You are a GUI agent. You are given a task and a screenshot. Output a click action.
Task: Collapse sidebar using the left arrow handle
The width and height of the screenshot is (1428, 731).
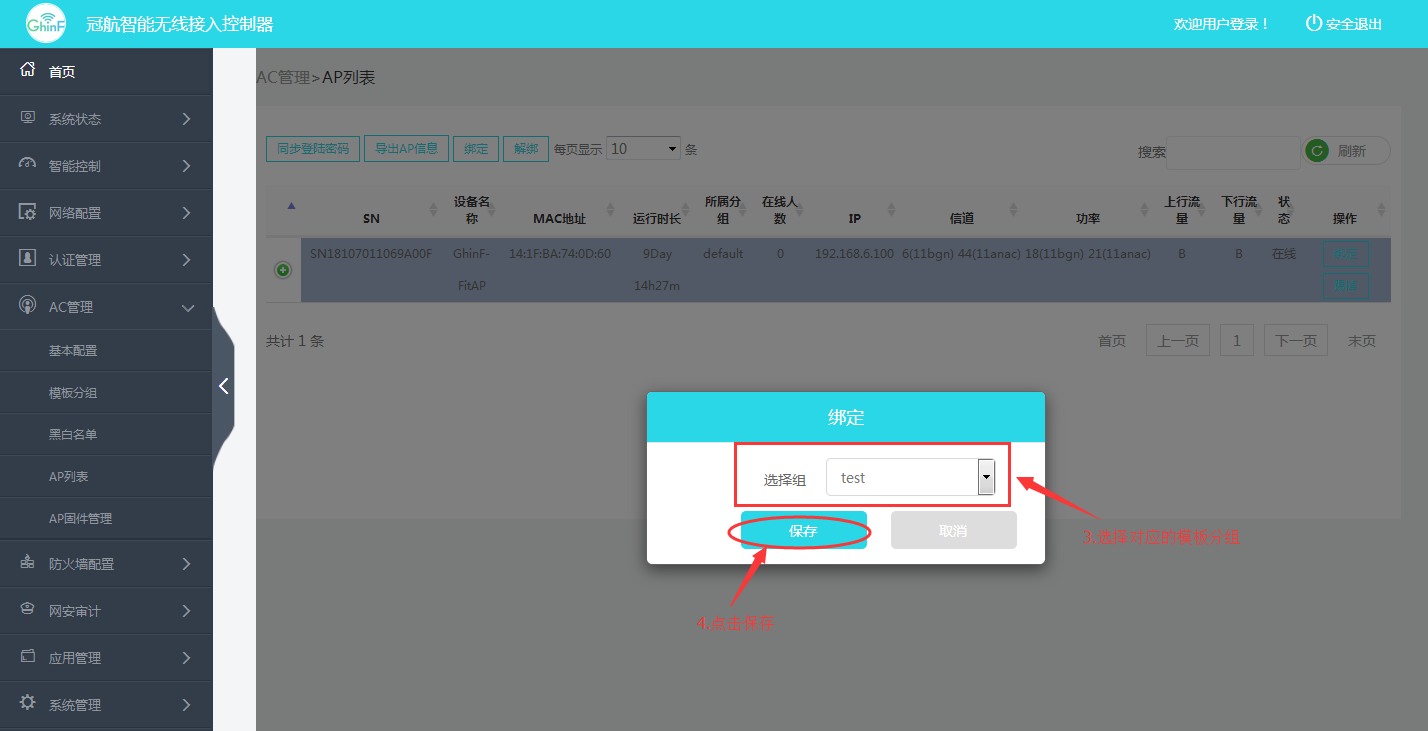pos(224,386)
